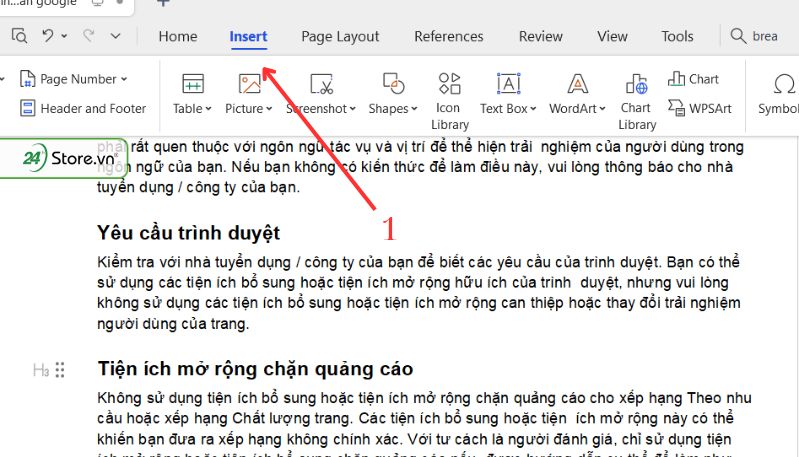
Task: Expand the Table dropdown arrow
Action: (x=208, y=109)
